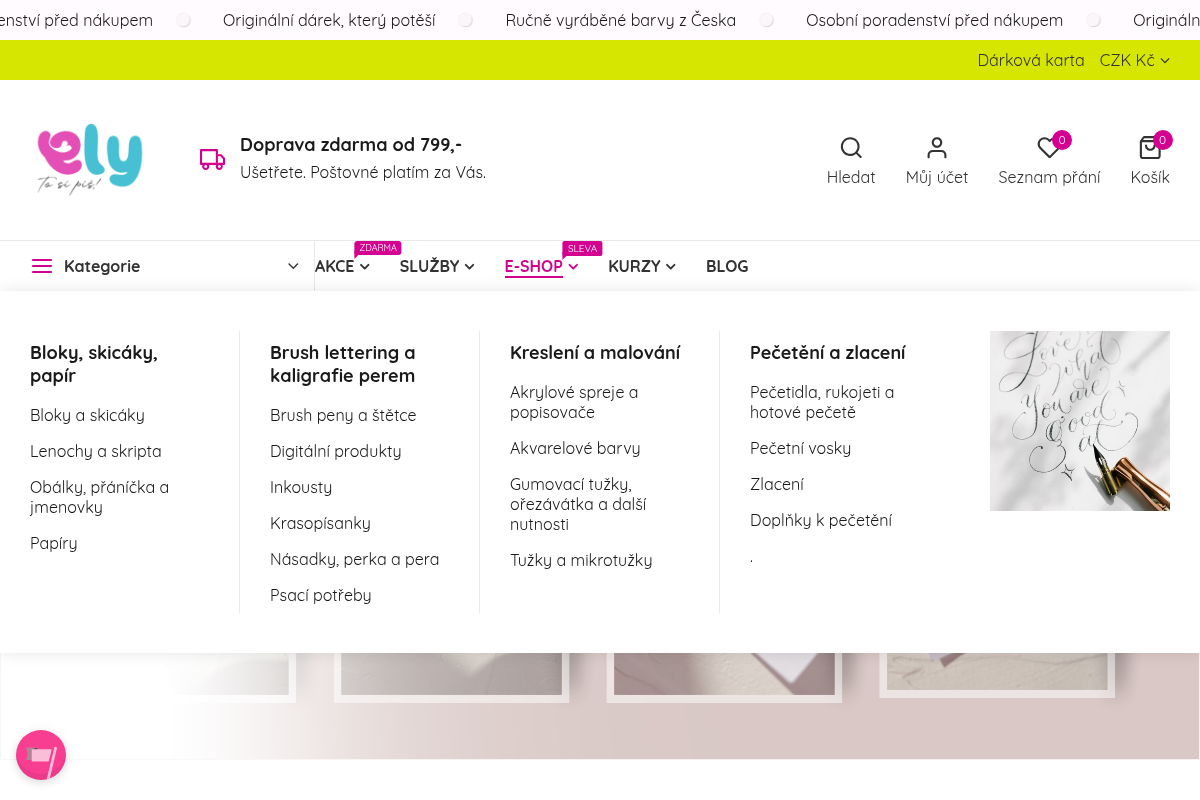Click the Kategorie hamburger icon
Image resolution: width=1200 pixels, height=800 pixels.
click(42, 266)
